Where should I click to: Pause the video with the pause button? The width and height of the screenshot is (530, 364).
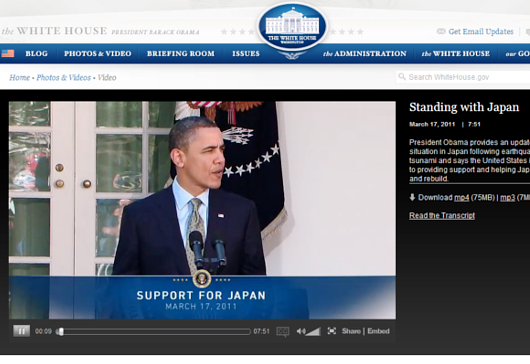21,331
